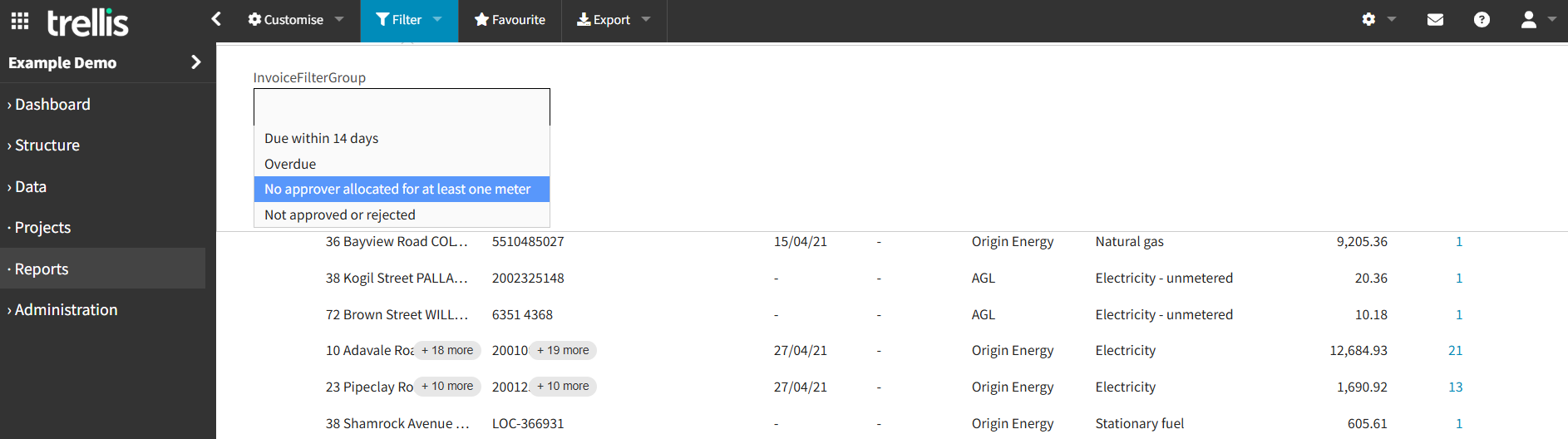Click the back chevron arrow icon
Viewport: 1568px width, 439px height.
pos(216,19)
